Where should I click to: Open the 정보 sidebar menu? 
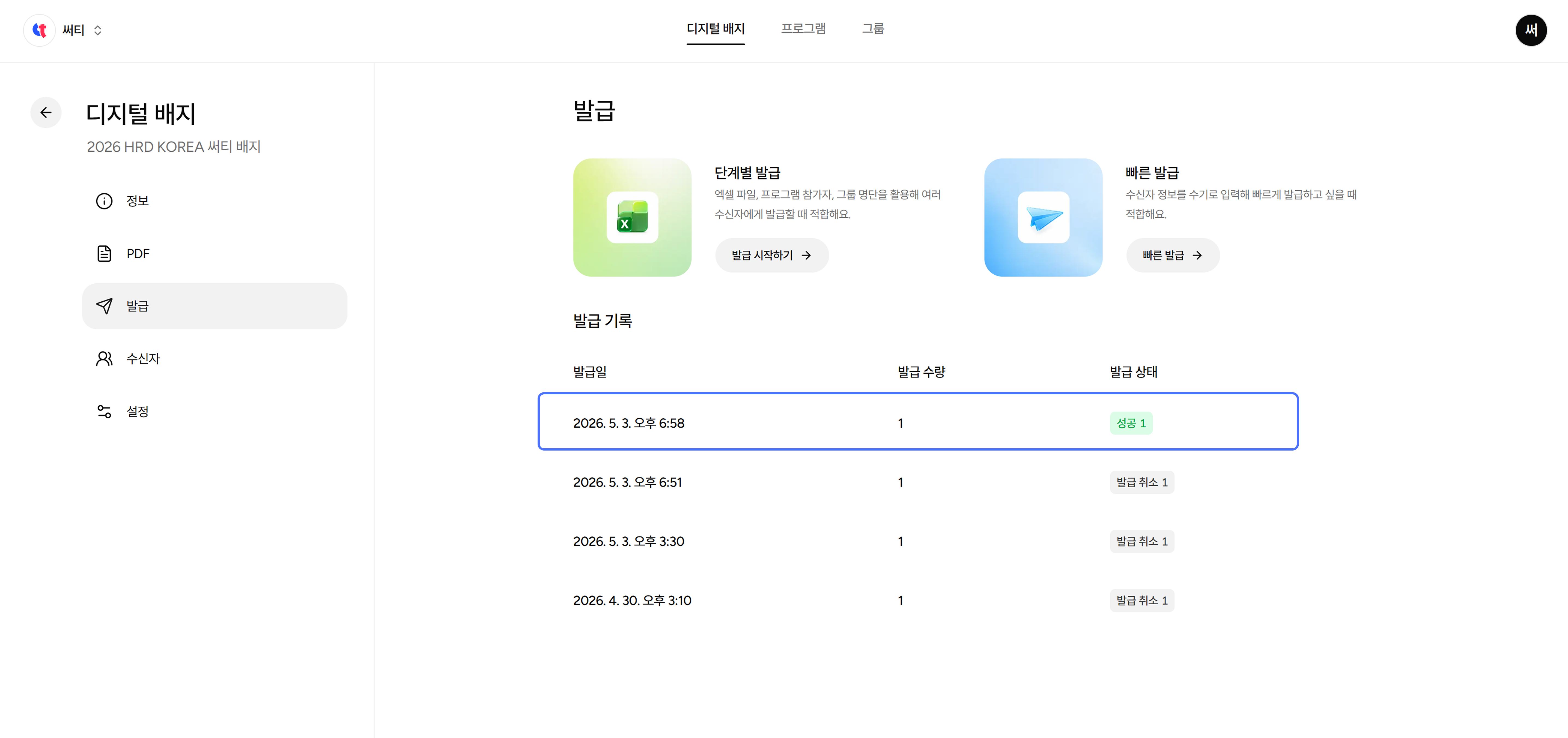[214, 201]
